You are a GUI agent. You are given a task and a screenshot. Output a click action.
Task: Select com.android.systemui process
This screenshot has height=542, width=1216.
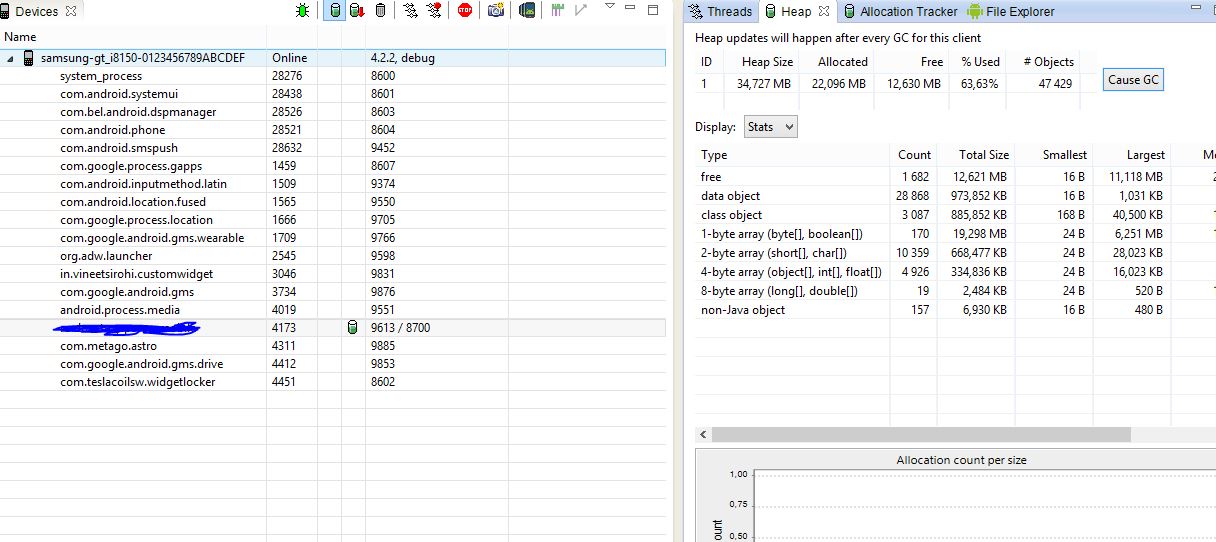pos(333,94)
